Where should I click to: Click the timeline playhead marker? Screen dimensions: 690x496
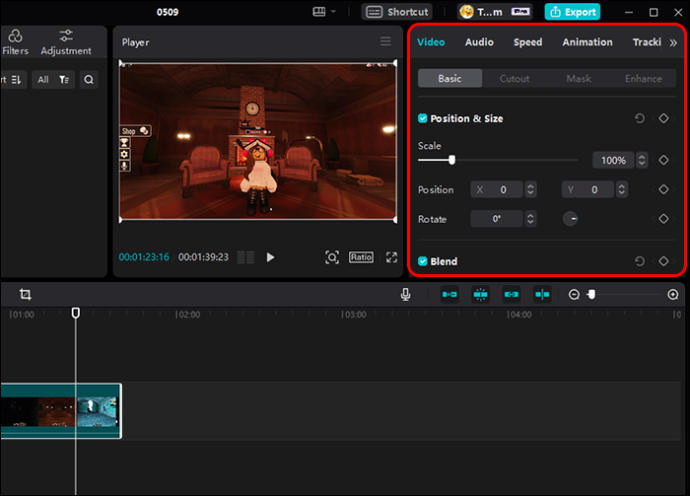coord(76,313)
